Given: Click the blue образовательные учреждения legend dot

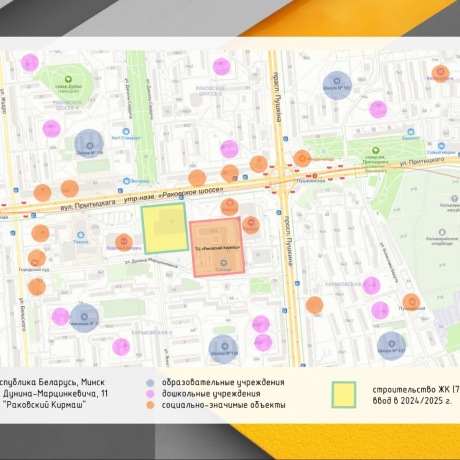Looking at the screenshot, I should coord(150,383).
